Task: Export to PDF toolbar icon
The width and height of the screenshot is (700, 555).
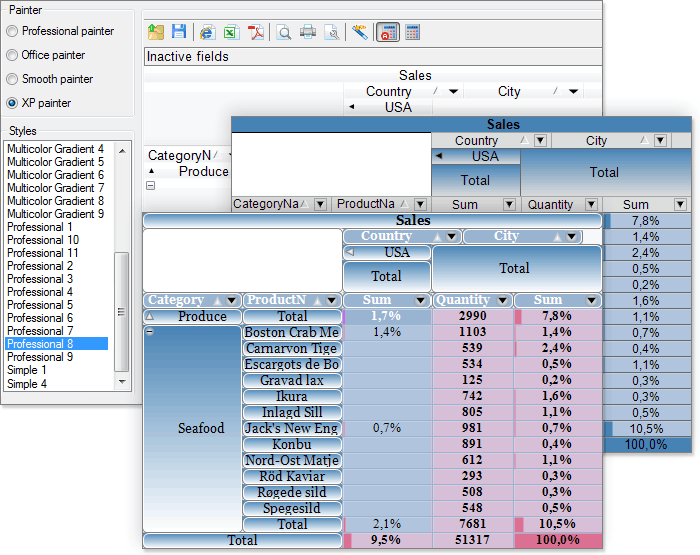Action: click(x=256, y=33)
